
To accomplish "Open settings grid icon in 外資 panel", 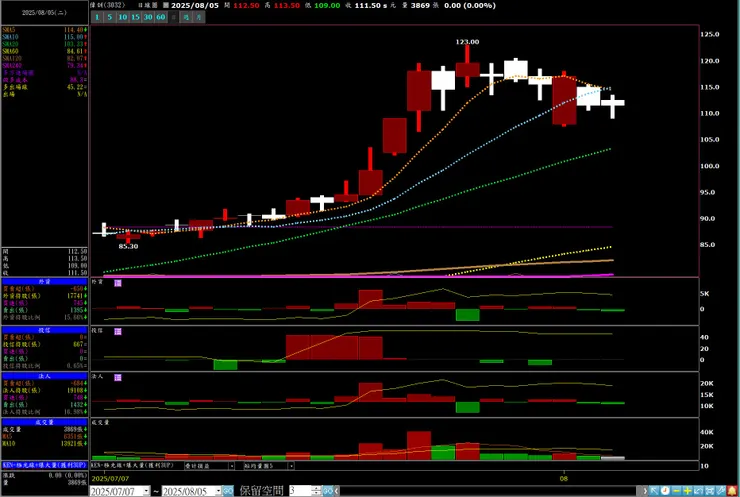I will pos(118,283).
